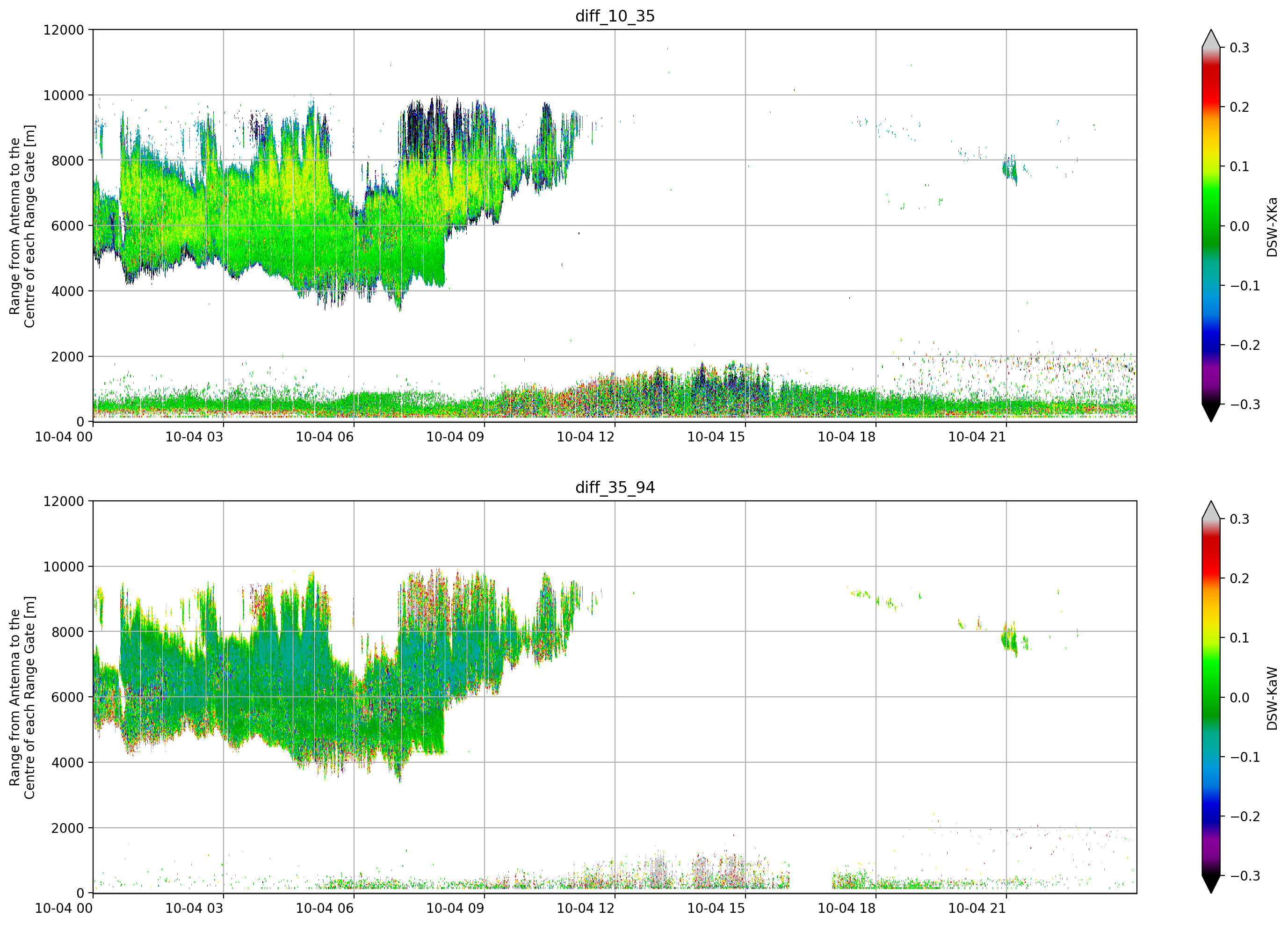Click the 10-04 15 x-tick of diff_35_94
The height and width of the screenshot is (925, 1288).
(x=716, y=908)
